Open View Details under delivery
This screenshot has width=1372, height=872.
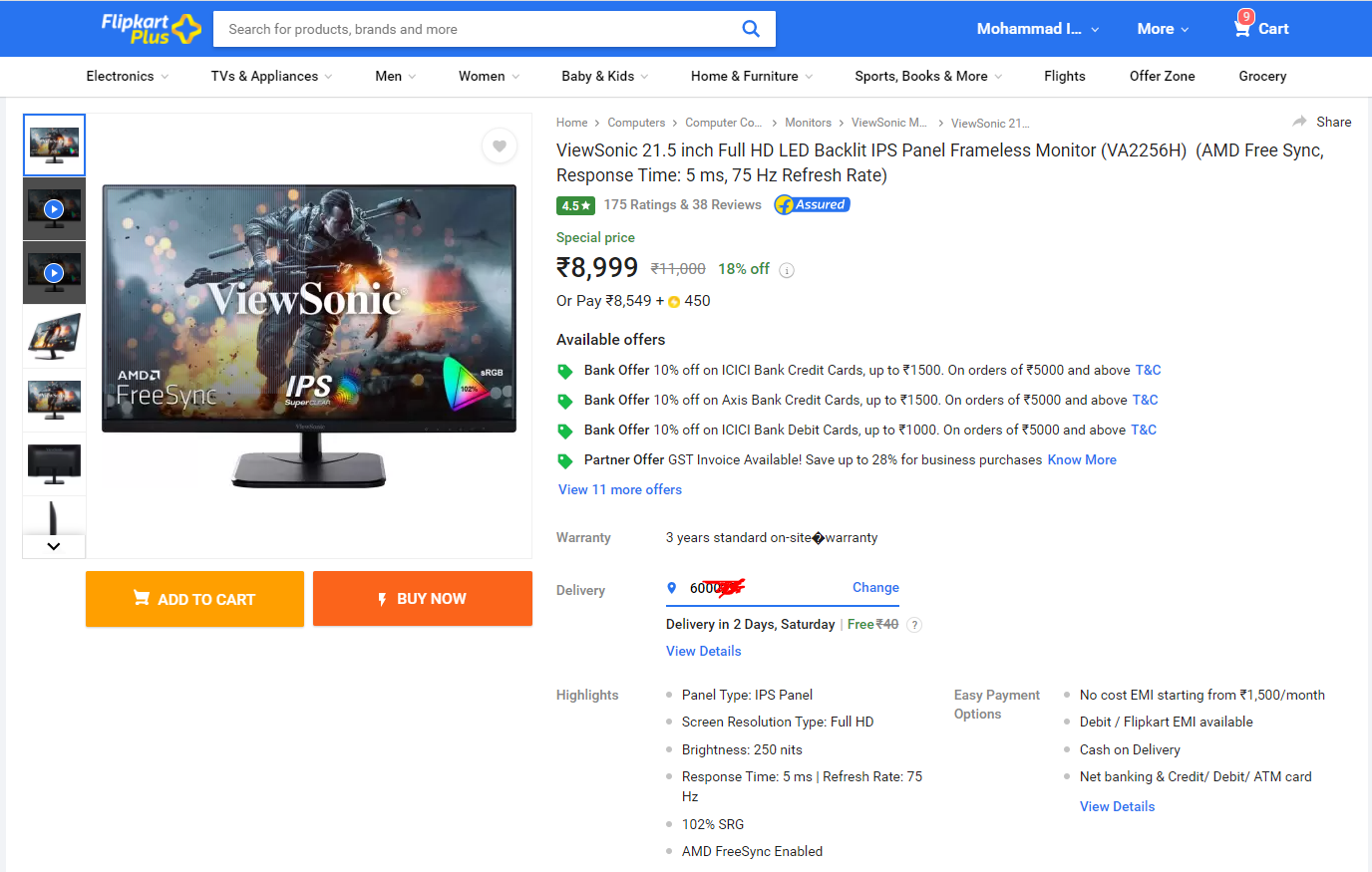coord(704,651)
